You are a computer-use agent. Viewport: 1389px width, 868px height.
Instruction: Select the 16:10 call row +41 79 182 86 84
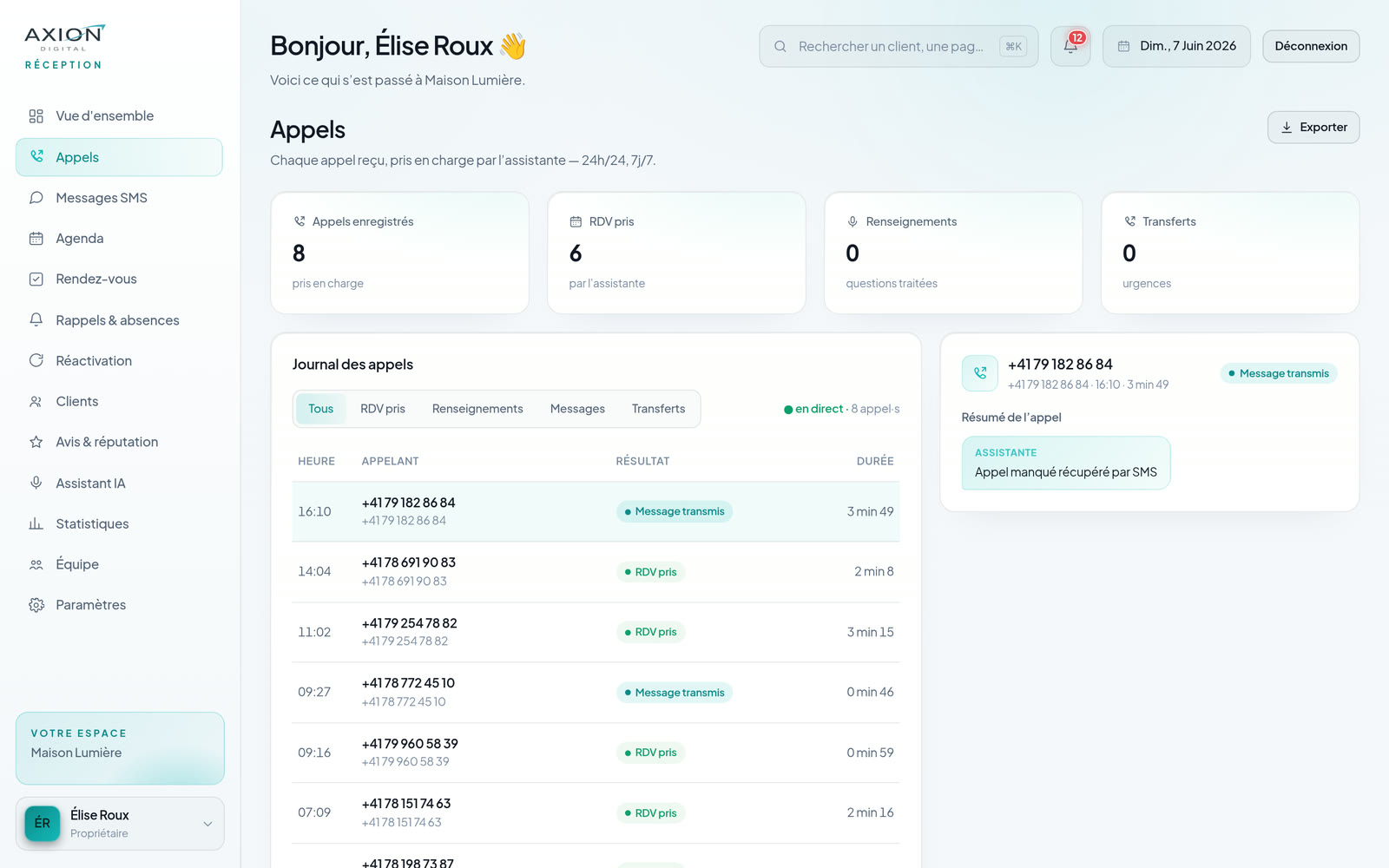tap(596, 512)
